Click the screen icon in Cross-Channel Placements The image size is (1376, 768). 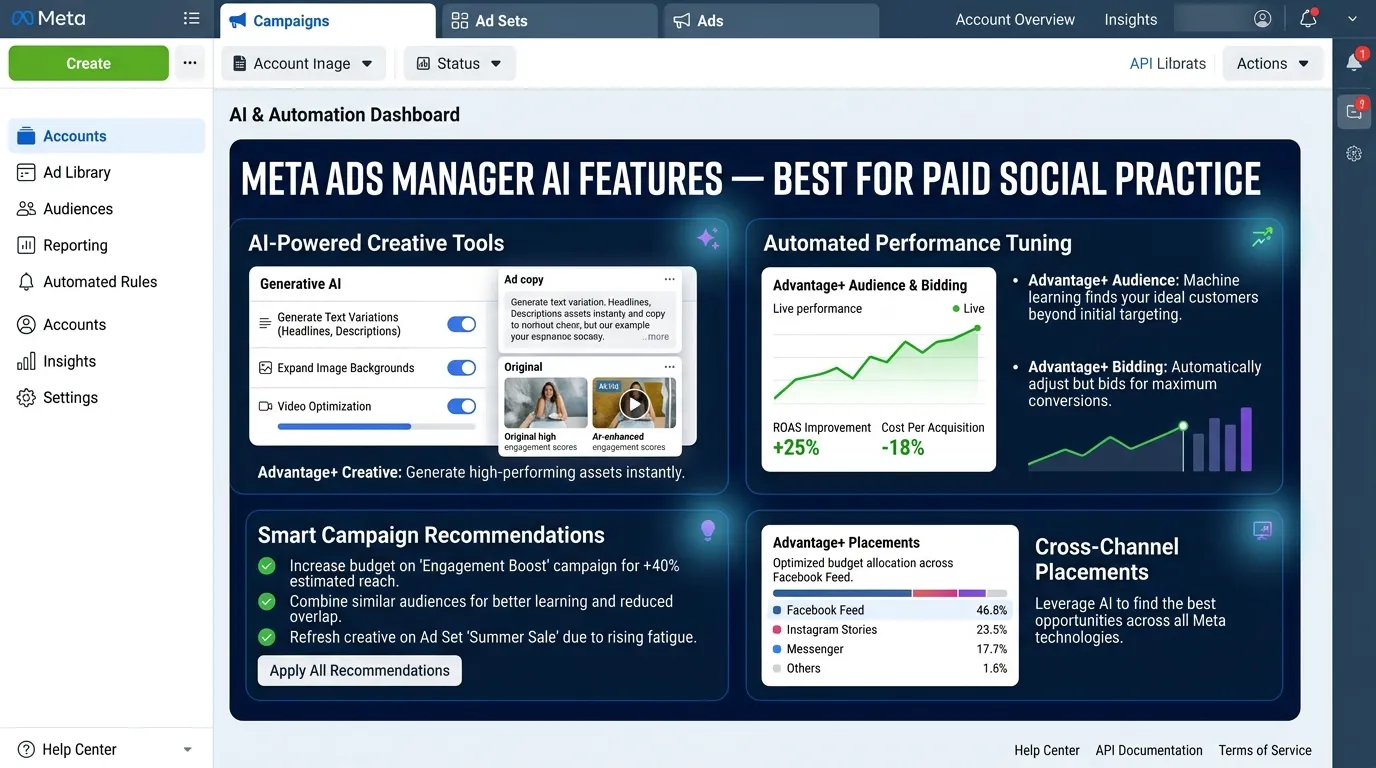click(x=1262, y=530)
